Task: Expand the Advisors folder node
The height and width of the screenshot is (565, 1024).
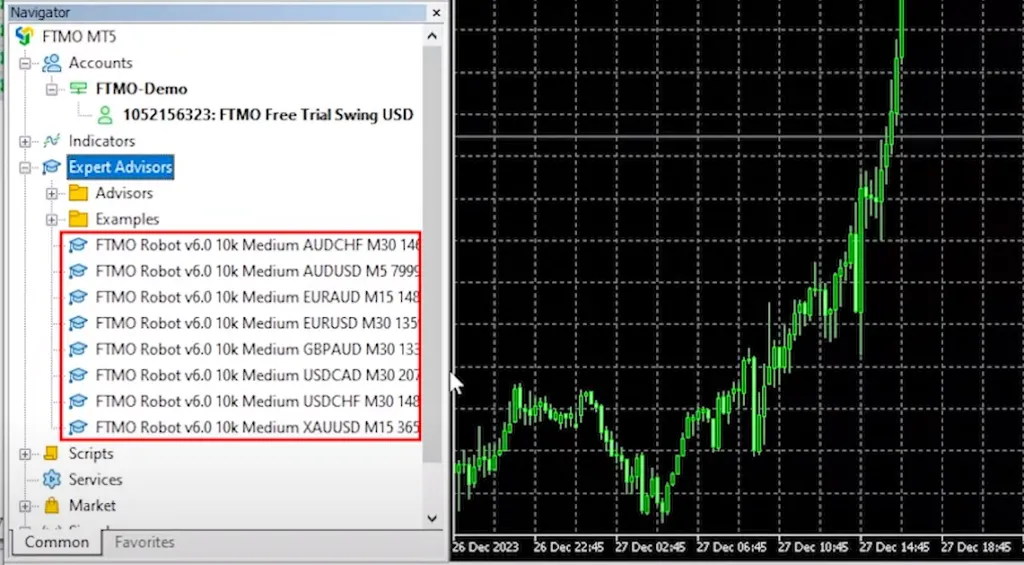Action: click(x=52, y=194)
